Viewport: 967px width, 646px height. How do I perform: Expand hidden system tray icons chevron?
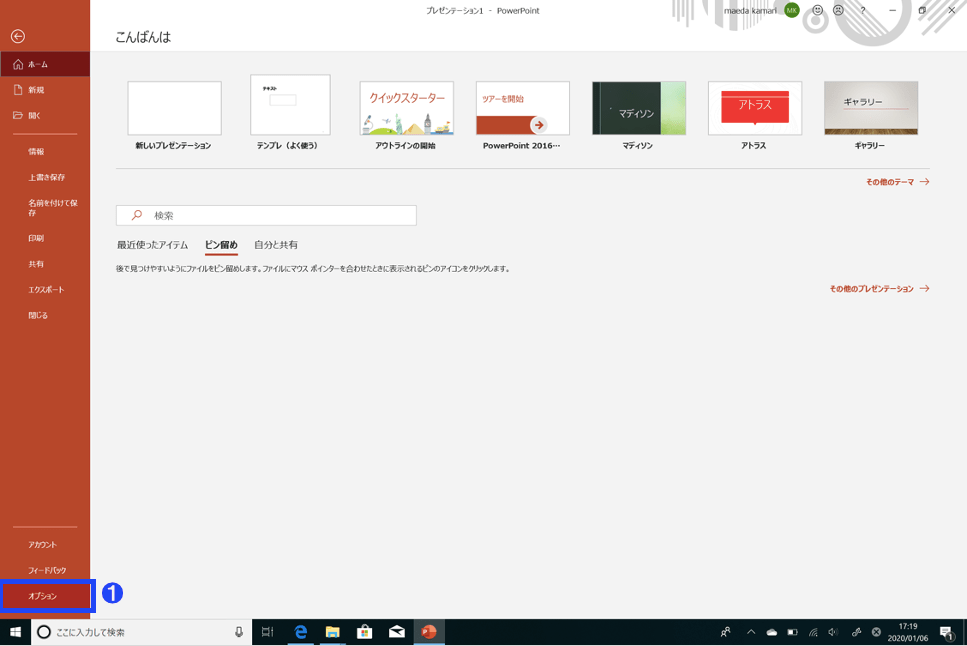click(751, 632)
